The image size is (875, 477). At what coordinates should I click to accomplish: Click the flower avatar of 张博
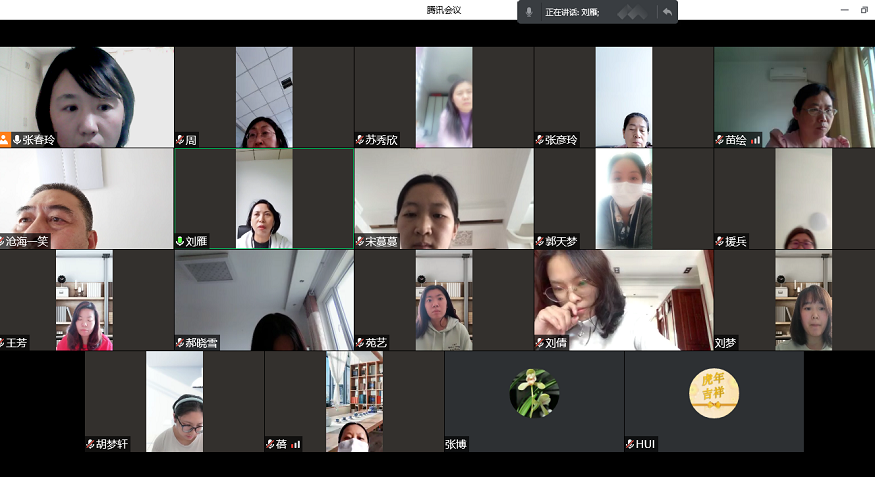(x=534, y=393)
